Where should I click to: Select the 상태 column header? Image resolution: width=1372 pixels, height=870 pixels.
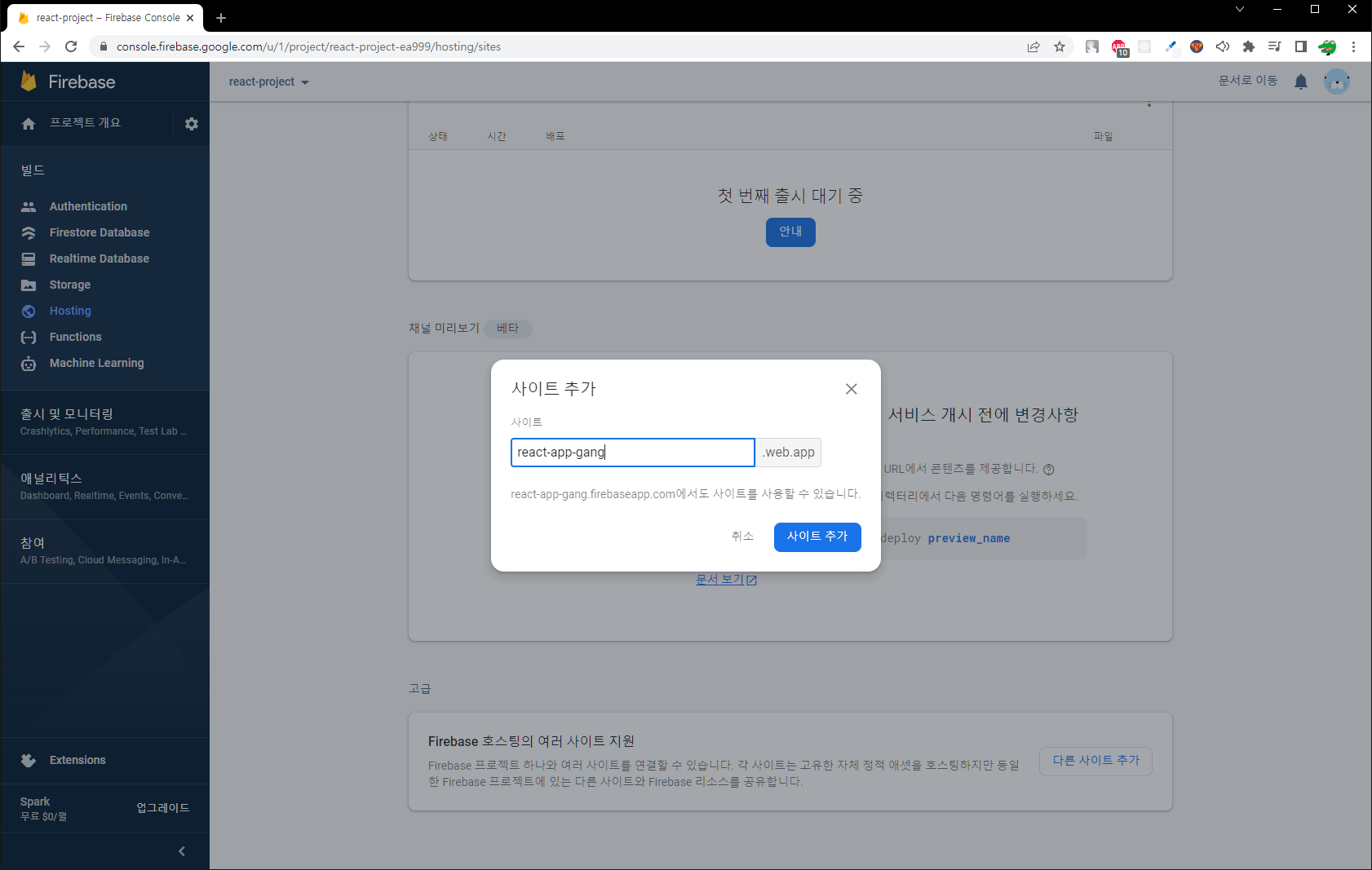tap(438, 136)
